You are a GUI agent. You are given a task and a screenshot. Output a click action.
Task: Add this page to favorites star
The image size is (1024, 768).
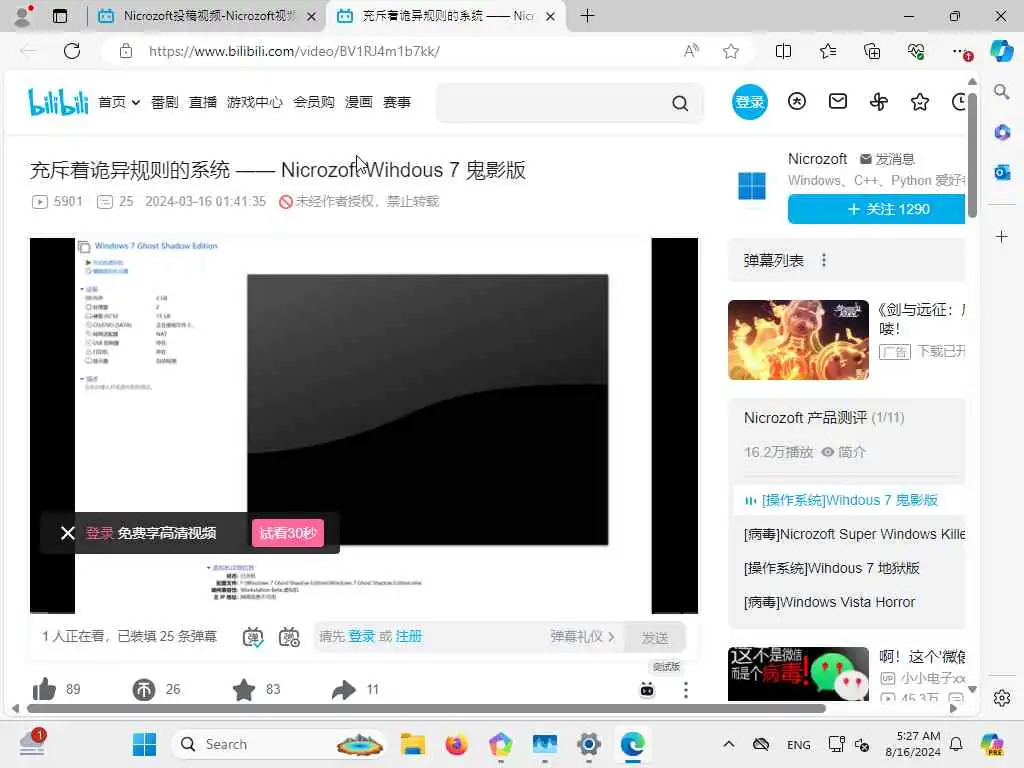tap(731, 51)
